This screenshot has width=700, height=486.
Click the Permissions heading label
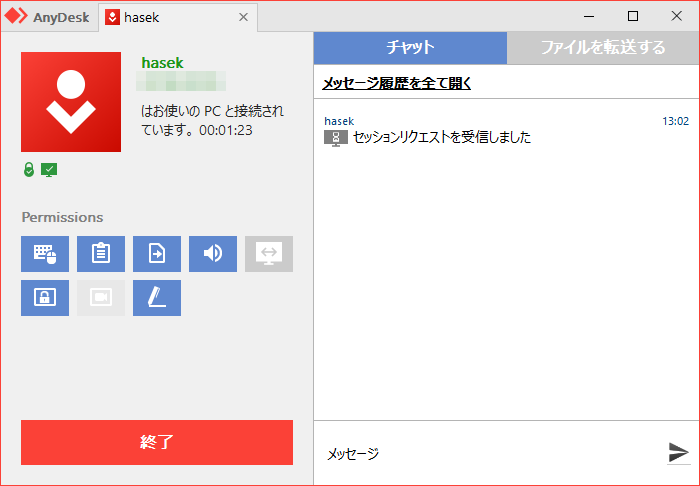(62, 217)
